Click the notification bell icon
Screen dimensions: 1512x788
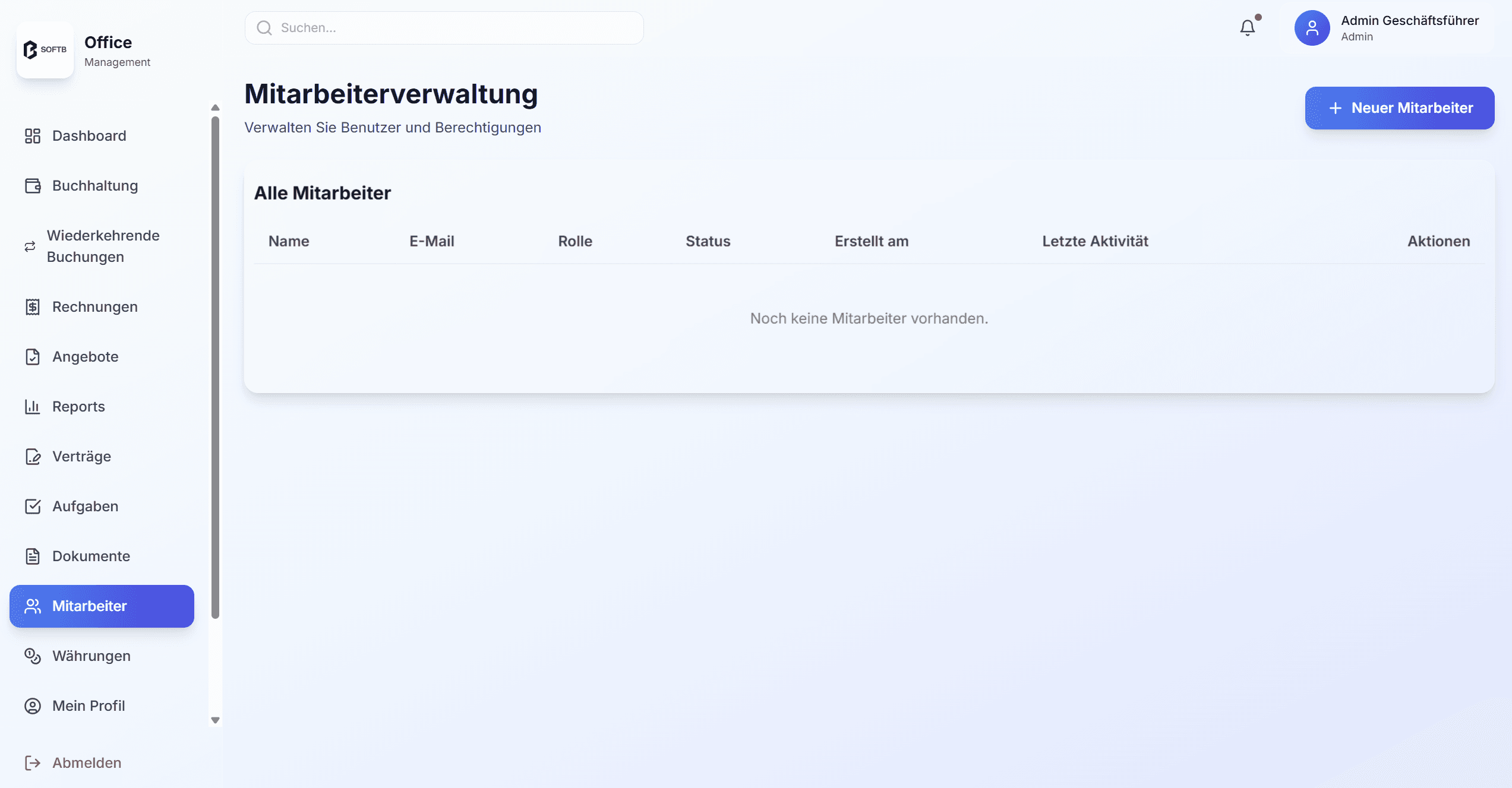click(x=1247, y=28)
